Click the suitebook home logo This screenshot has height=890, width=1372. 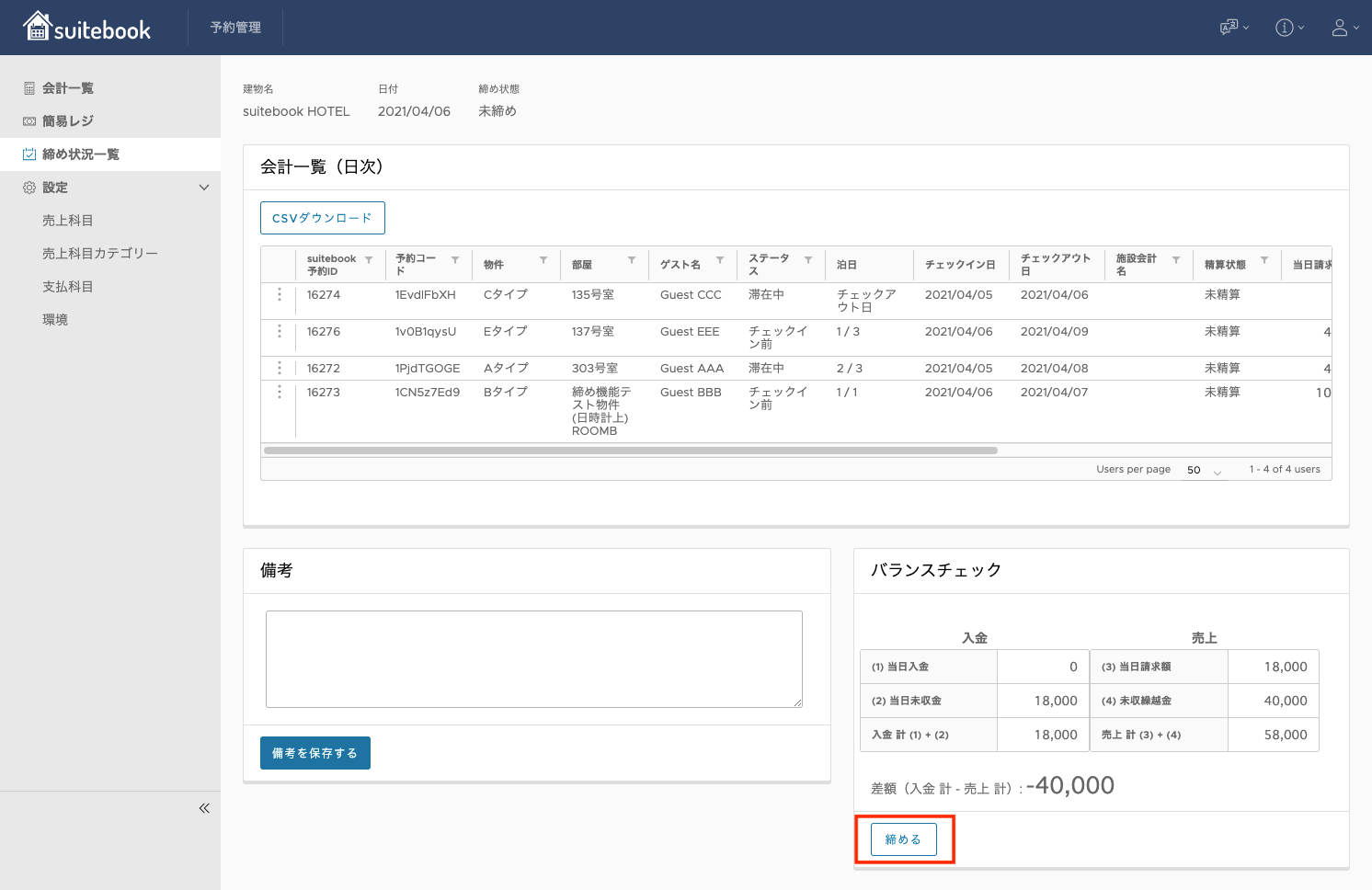point(87,27)
